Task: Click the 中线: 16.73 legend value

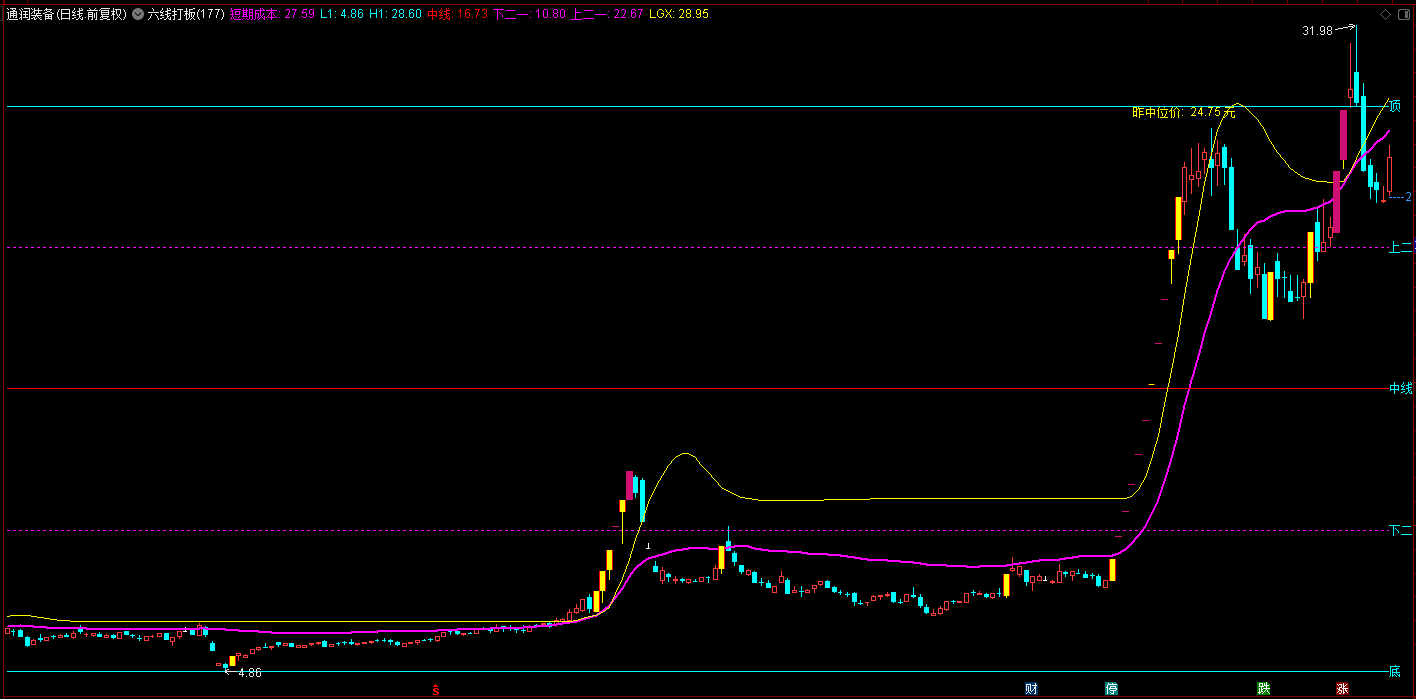Action: click(x=457, y=15)
